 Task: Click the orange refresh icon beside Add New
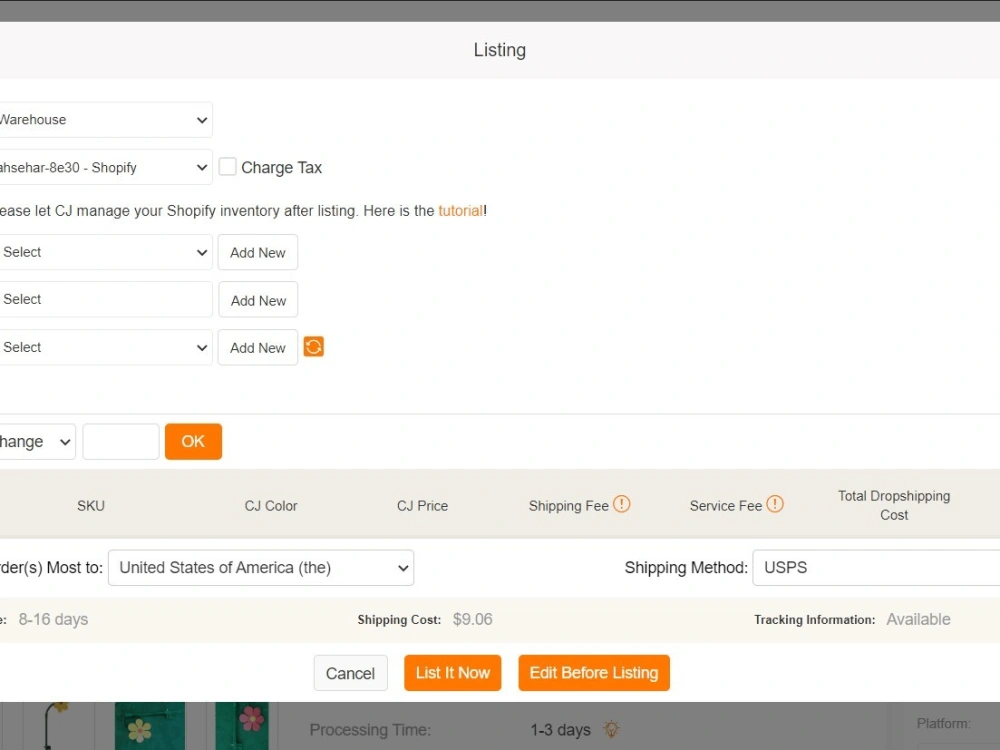[x=313, y=347]
